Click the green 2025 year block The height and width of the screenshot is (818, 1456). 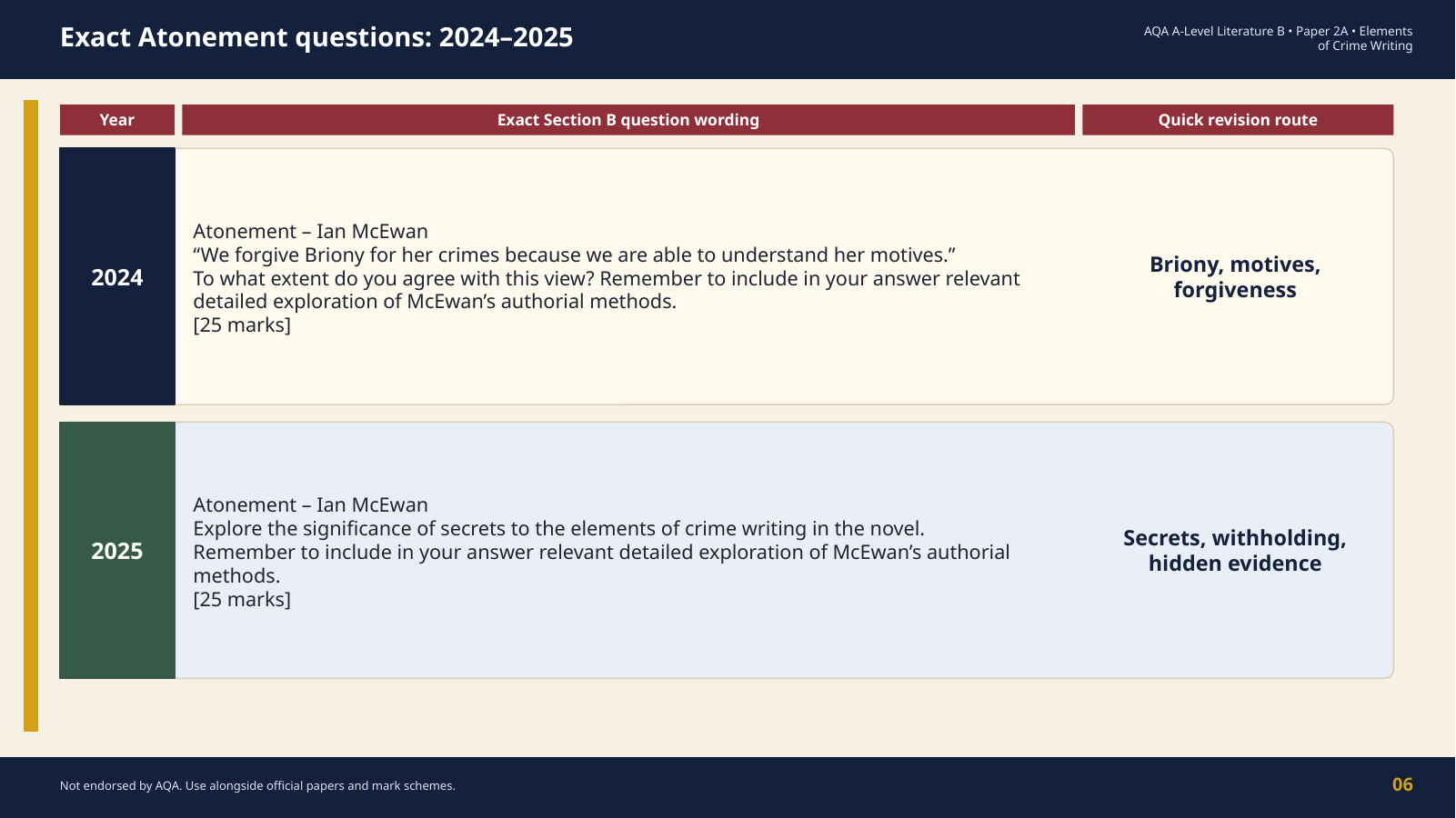[117, 550]
